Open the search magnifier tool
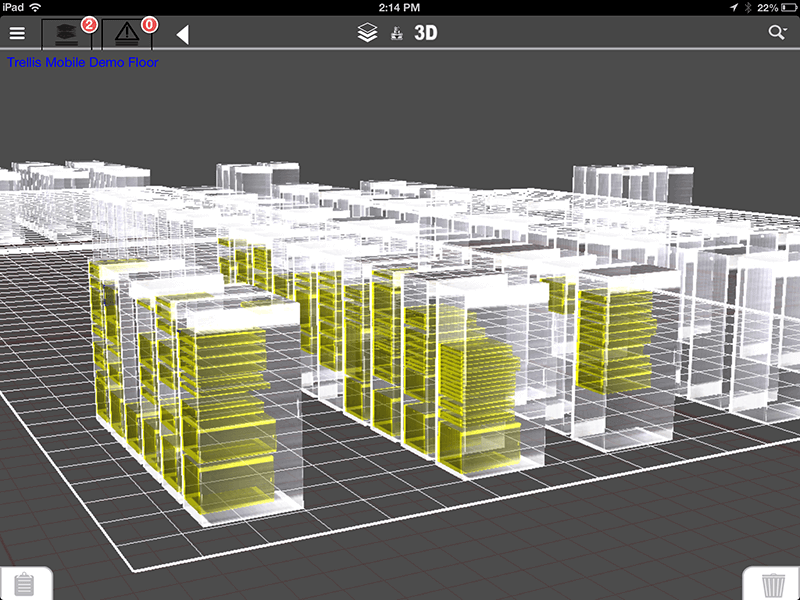The height and width of the screenshot is (600, 800). pyautogui.click(x=778, y=31)
